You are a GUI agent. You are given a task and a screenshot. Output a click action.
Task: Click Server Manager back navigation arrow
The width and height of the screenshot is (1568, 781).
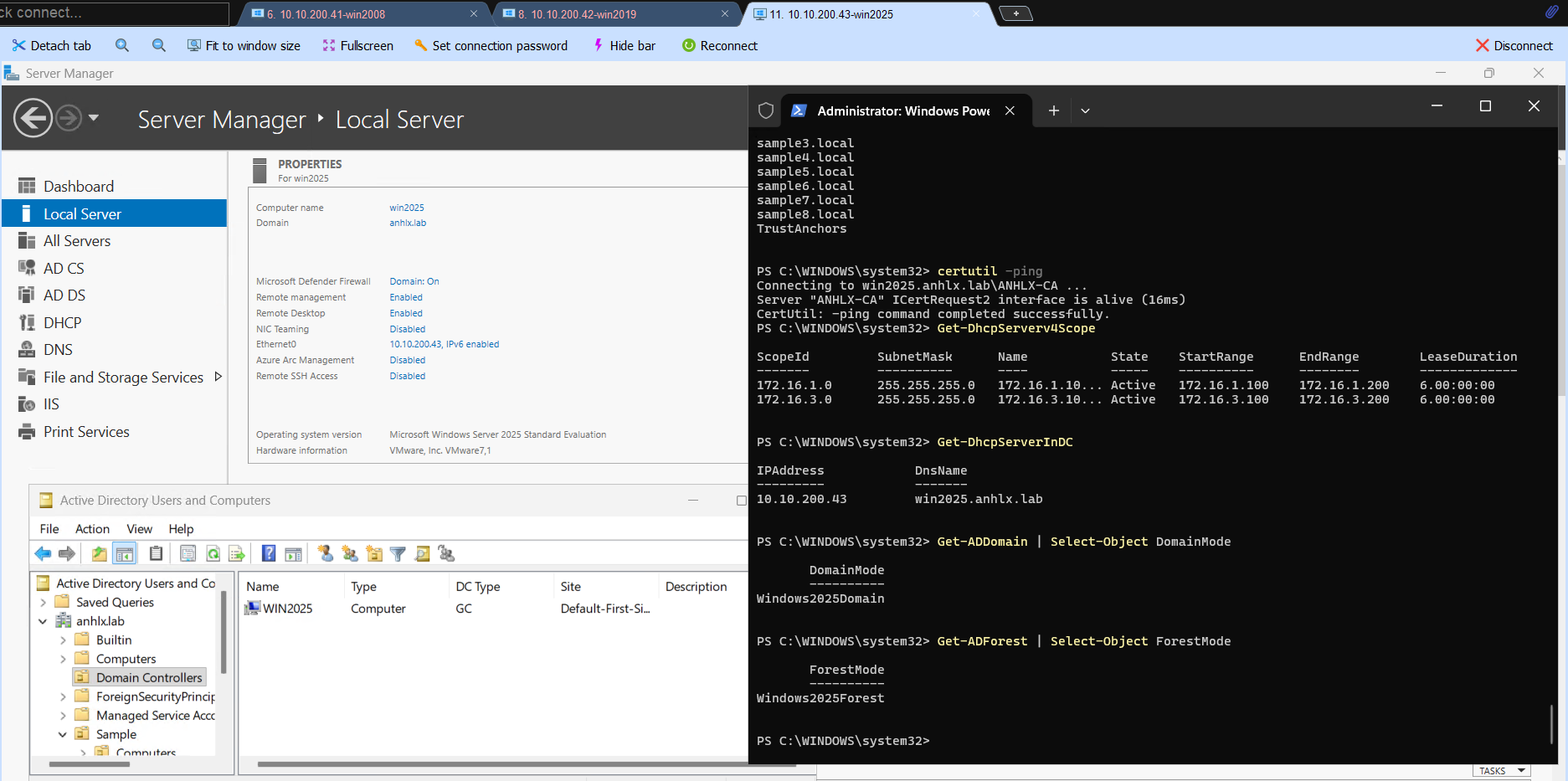click(33, 118)
